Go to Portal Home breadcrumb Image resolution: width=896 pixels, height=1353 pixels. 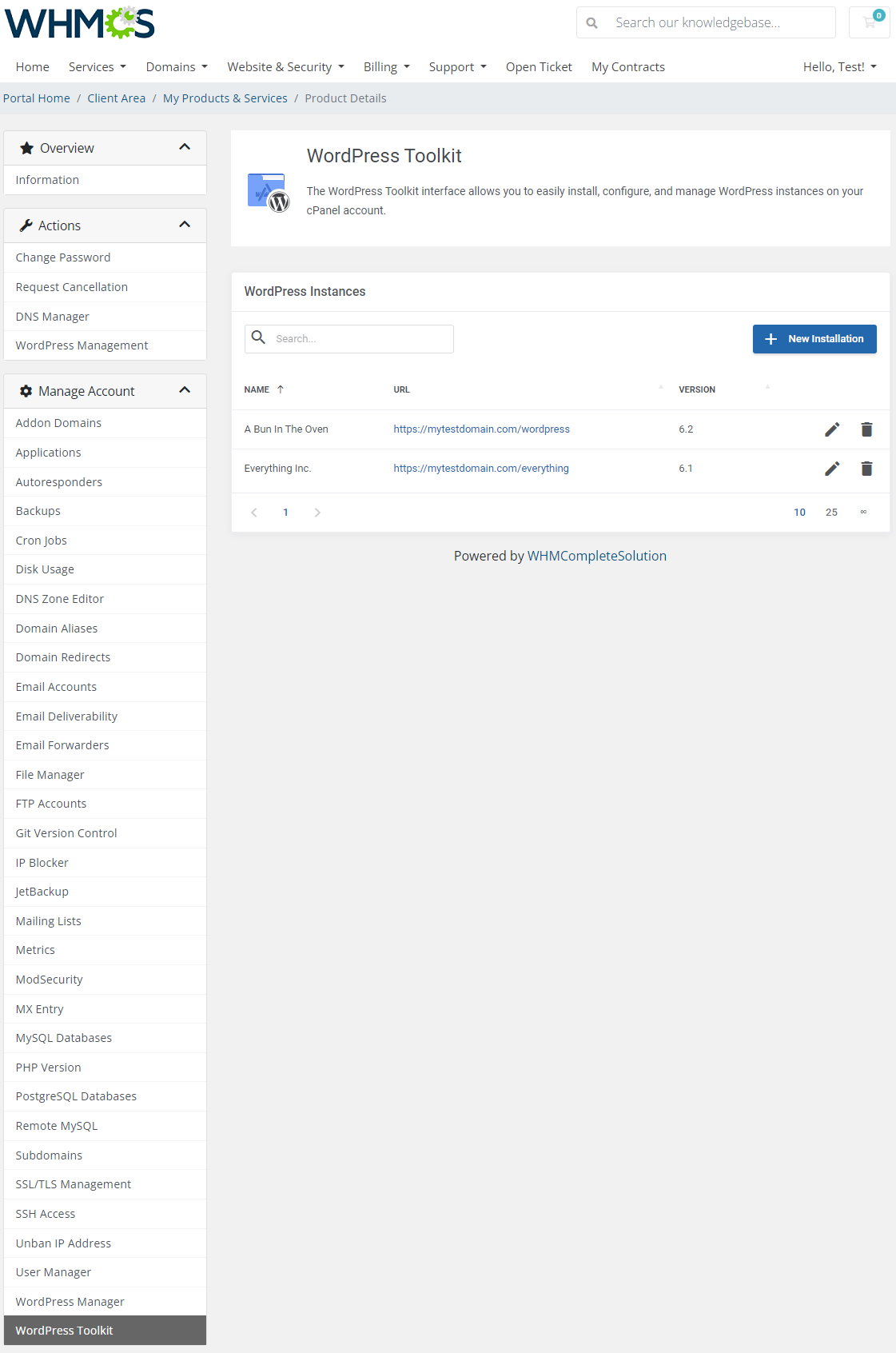pos(37,98)
